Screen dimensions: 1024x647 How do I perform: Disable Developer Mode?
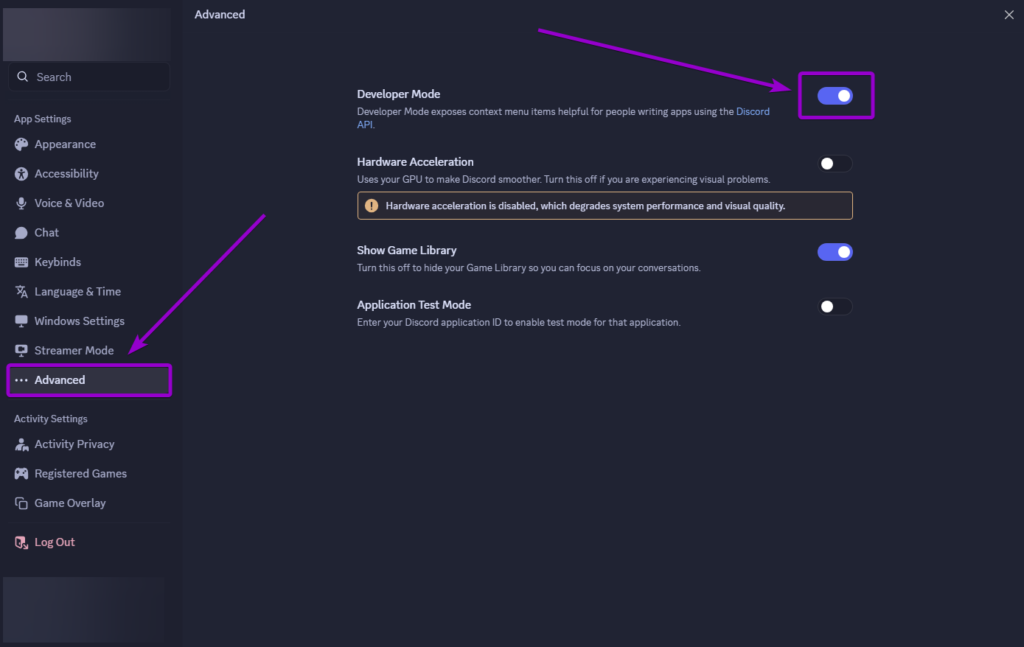click(x=835, y=95)
